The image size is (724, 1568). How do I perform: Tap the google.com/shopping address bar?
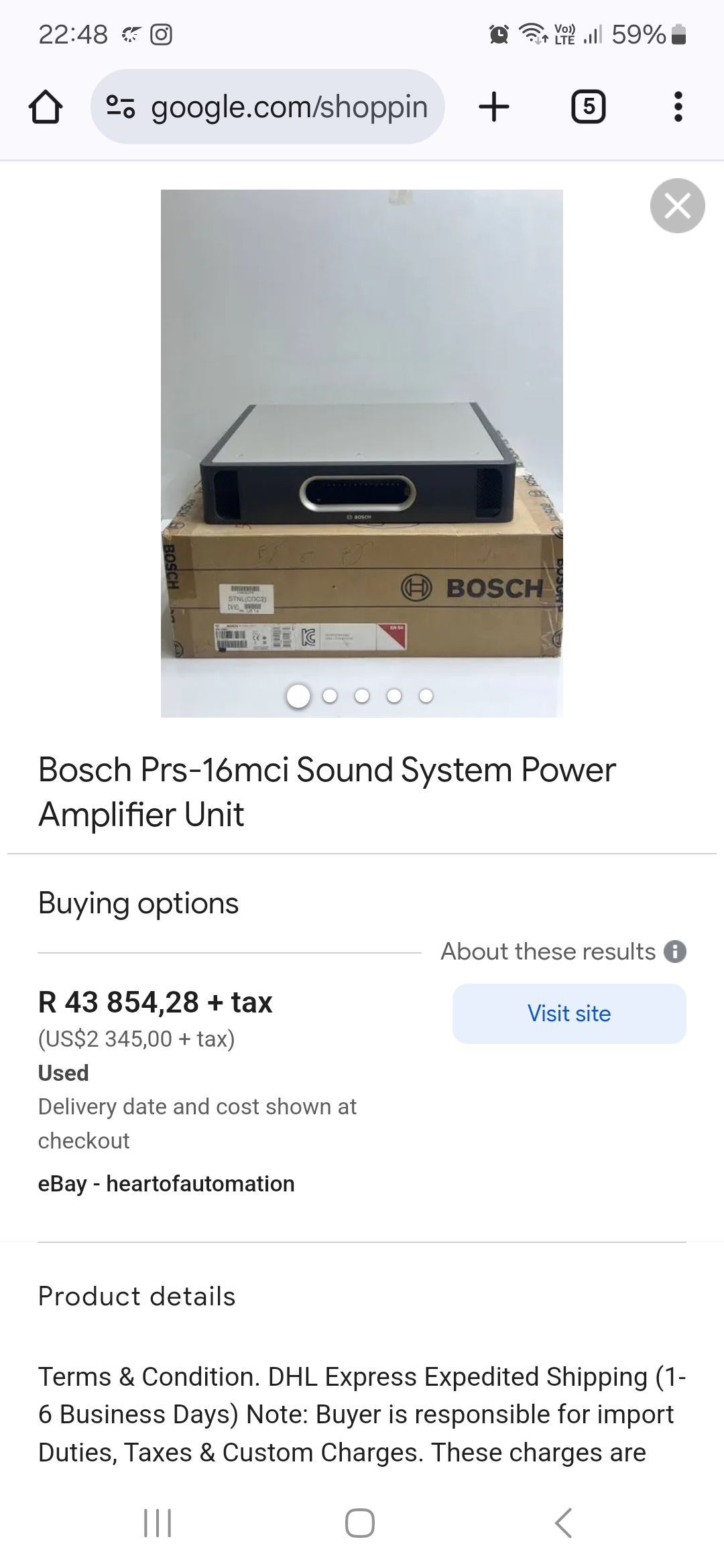(x=288, y=107)
